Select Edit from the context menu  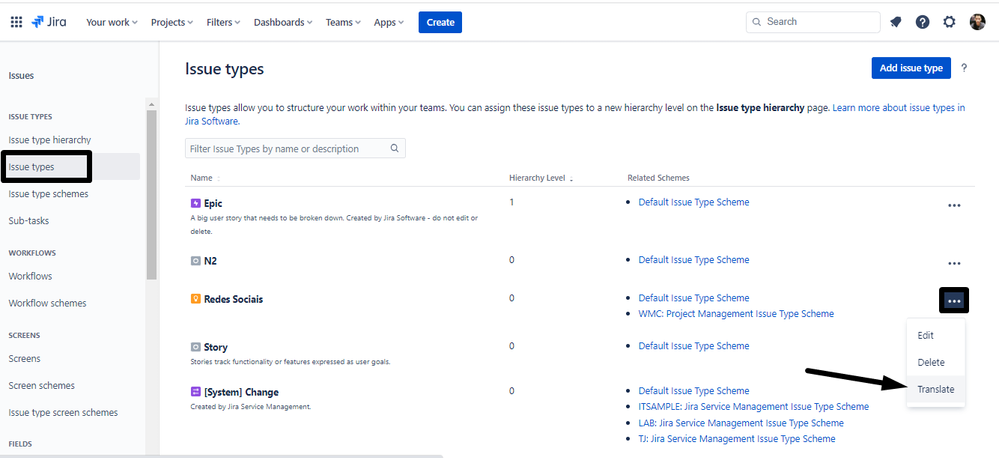[x=926, y=336]
